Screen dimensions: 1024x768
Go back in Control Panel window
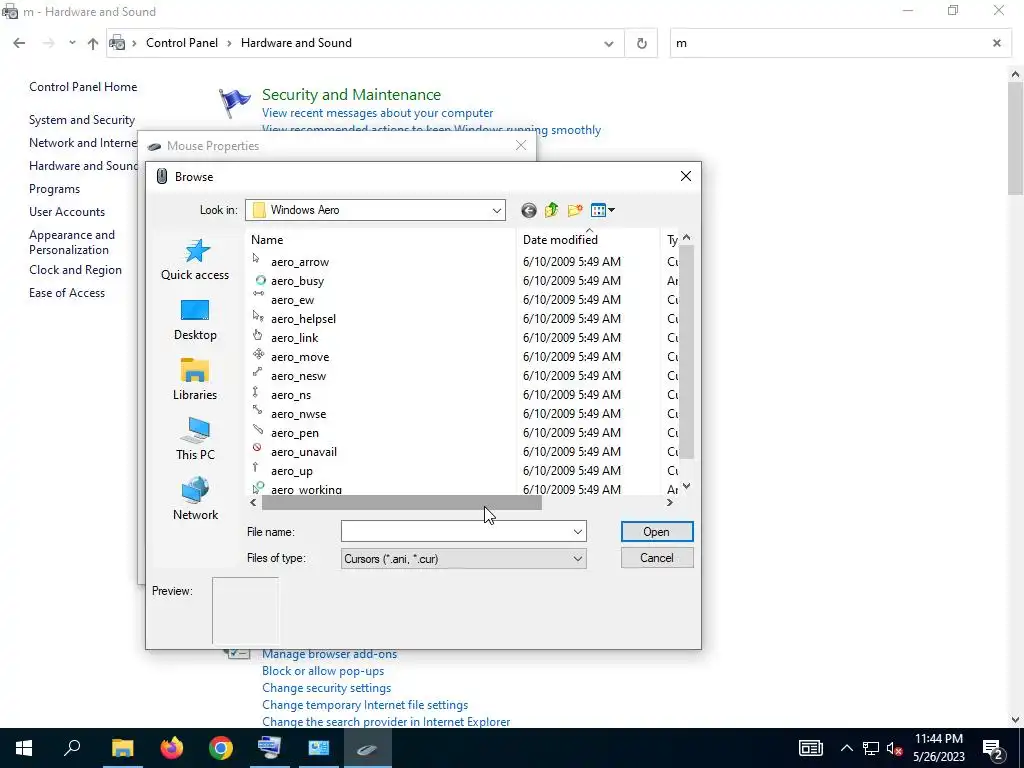point(19,43)
